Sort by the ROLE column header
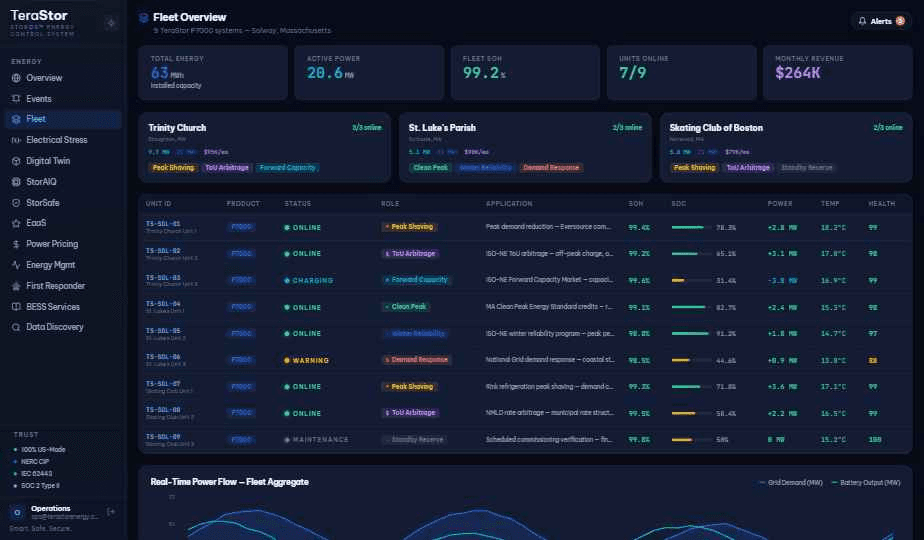The width and height of the screenshot is (924, 540). point(390,203)
